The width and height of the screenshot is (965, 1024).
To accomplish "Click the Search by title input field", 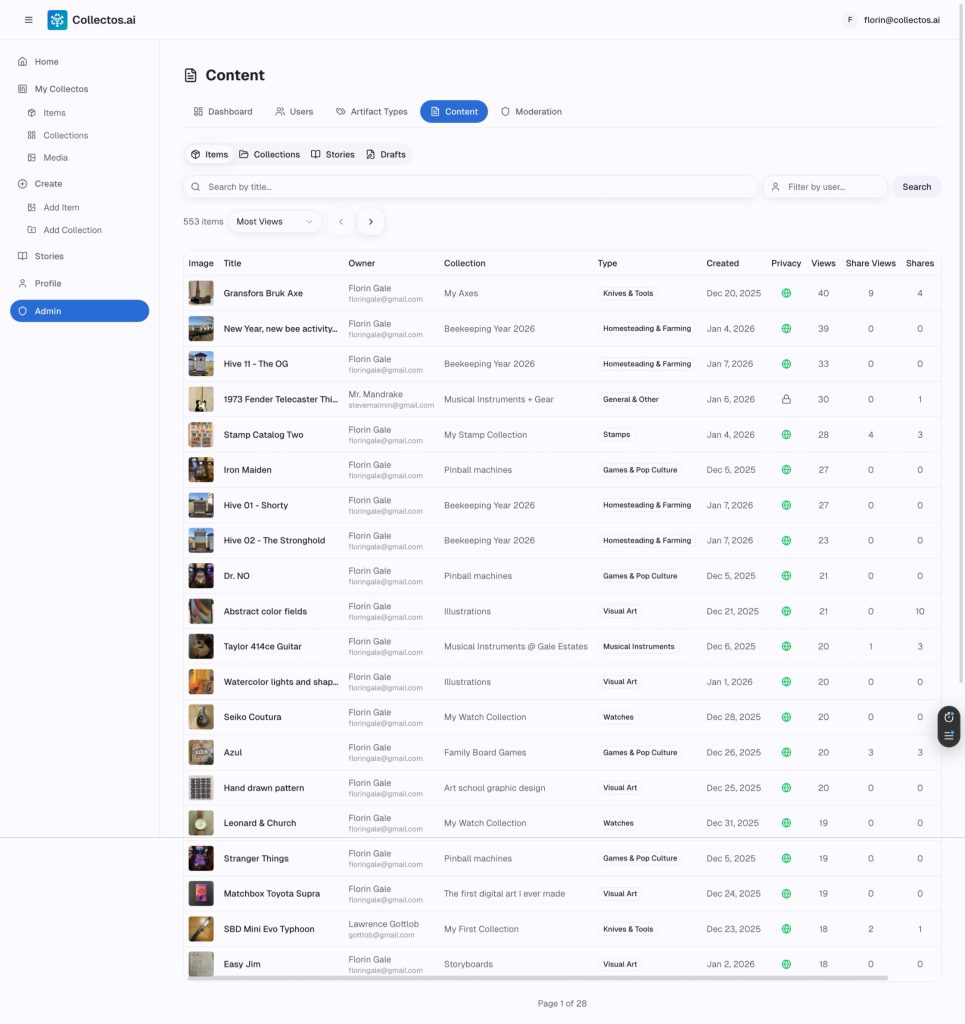I will 470,187.
